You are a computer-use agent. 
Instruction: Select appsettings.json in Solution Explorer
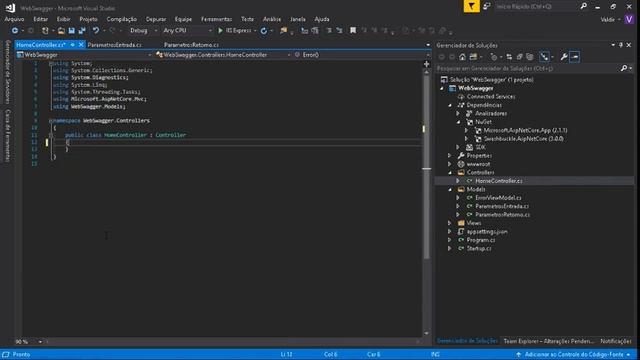pyautogui.click(x=487, y=232)
